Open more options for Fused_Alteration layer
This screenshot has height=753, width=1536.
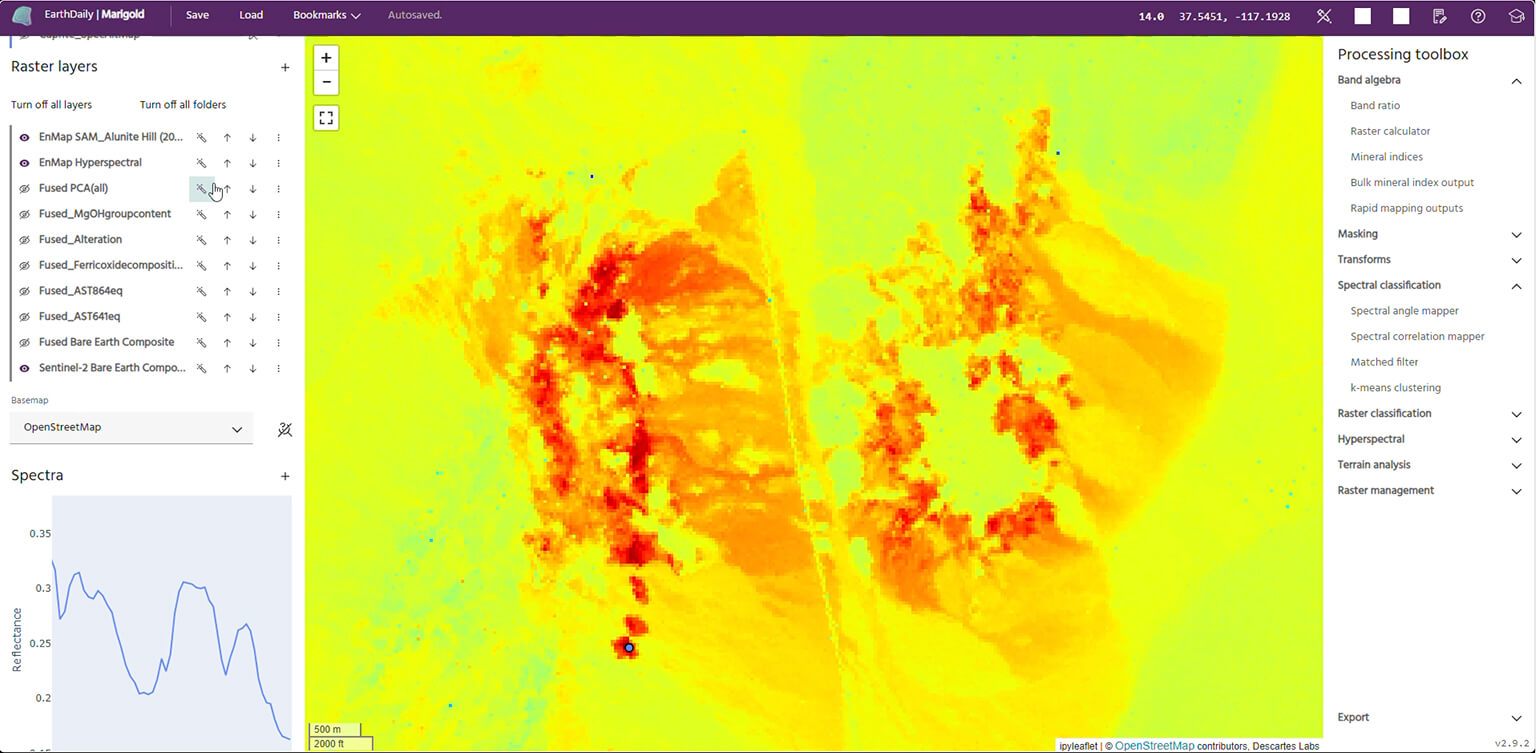279,240
